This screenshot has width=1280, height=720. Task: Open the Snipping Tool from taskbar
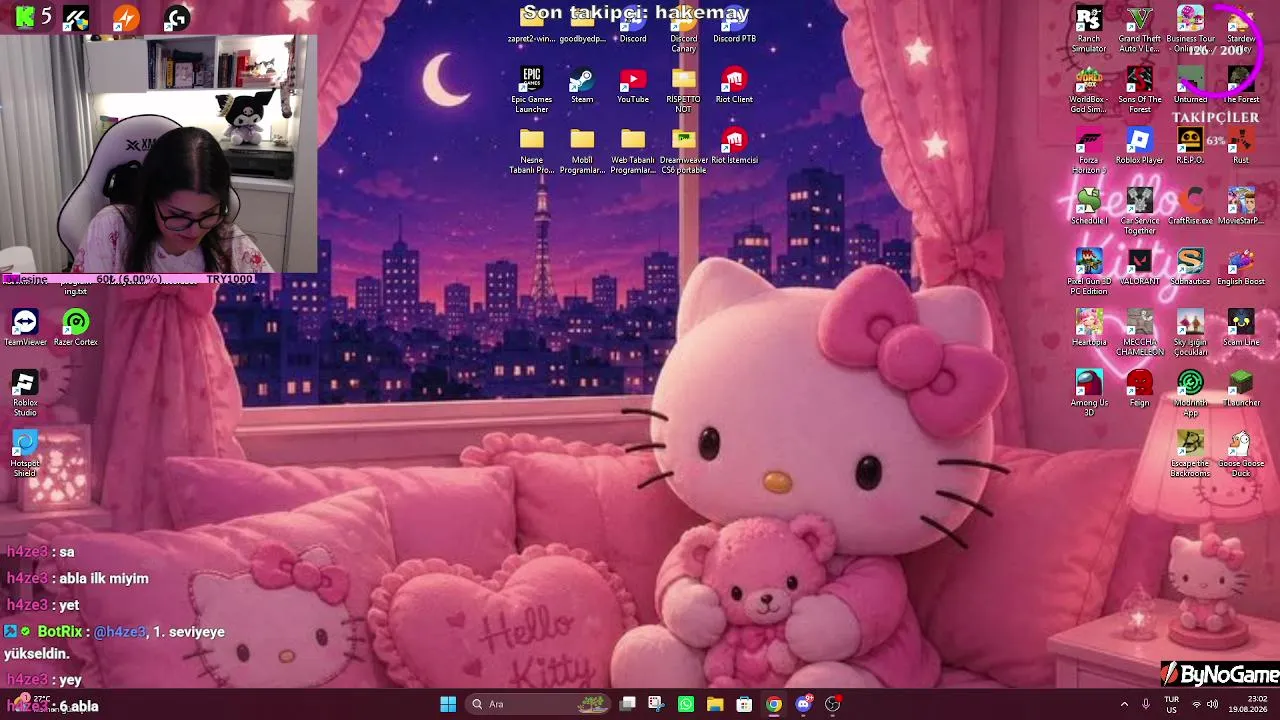655,704
